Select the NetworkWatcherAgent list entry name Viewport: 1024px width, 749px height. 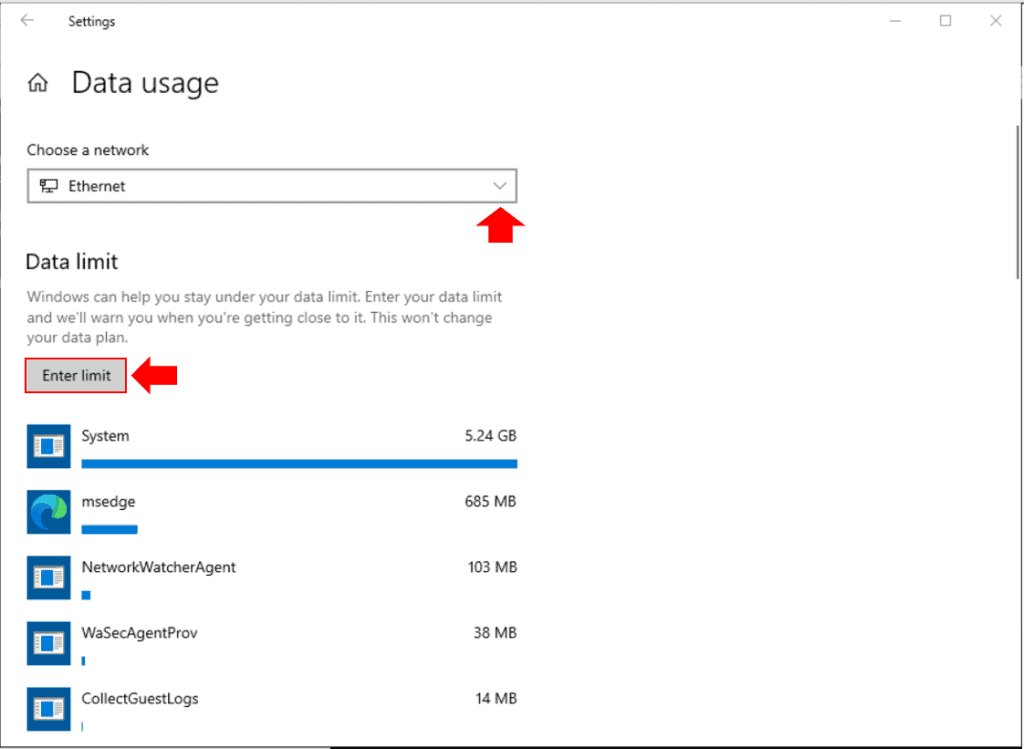(x=158, y=567)
